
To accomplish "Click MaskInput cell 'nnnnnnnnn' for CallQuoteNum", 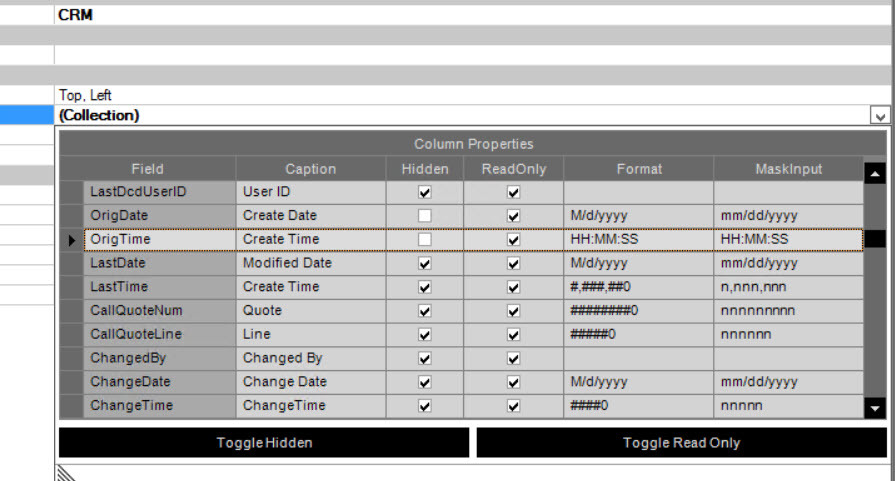I will 789,311.
